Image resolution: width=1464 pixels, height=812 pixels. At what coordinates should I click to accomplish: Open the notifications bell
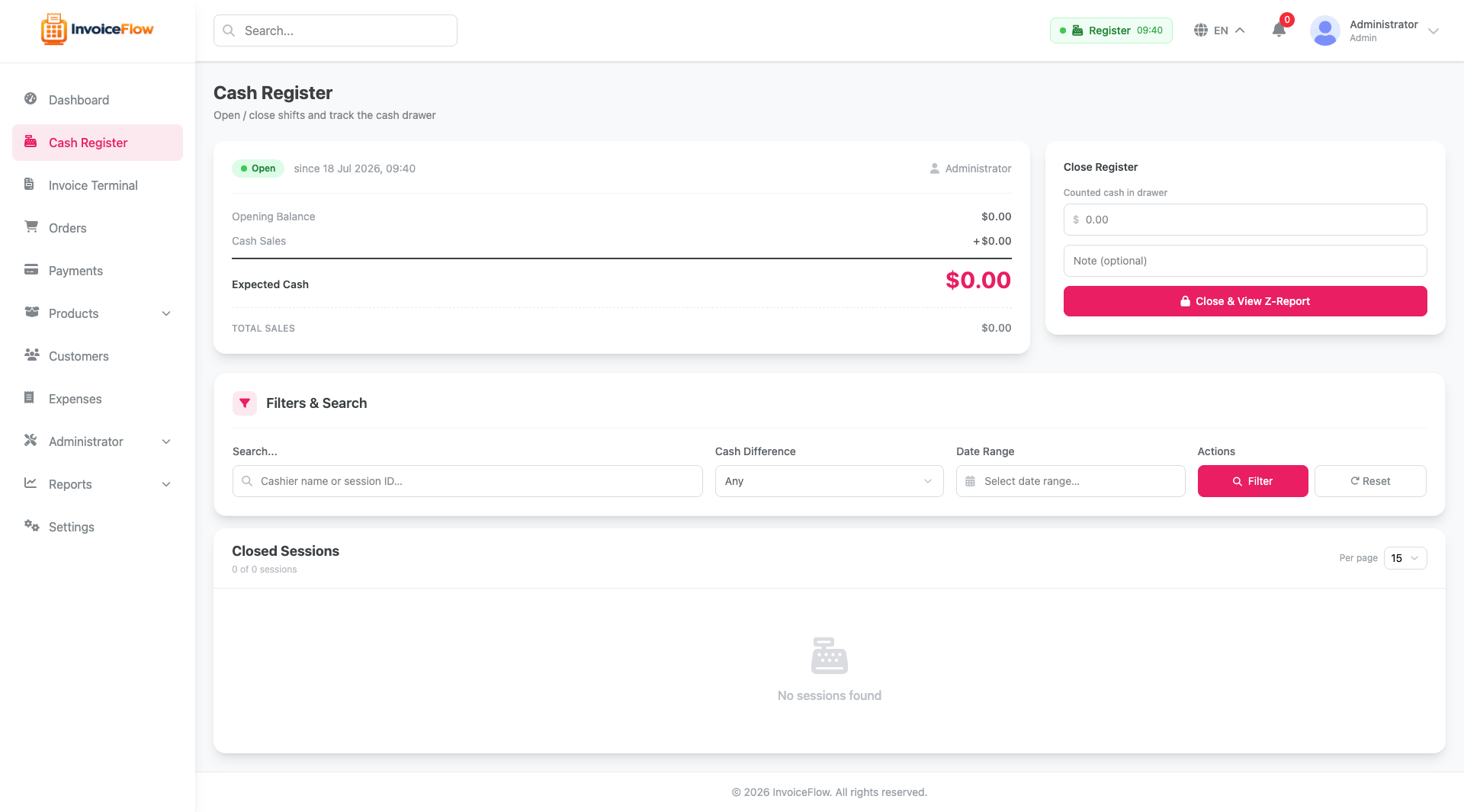[x=1279, y=30]
